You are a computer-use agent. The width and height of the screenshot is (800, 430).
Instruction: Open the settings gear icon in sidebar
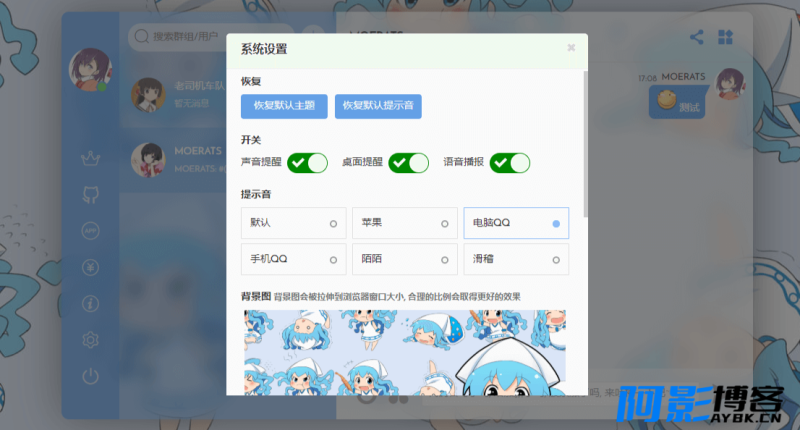90,340
